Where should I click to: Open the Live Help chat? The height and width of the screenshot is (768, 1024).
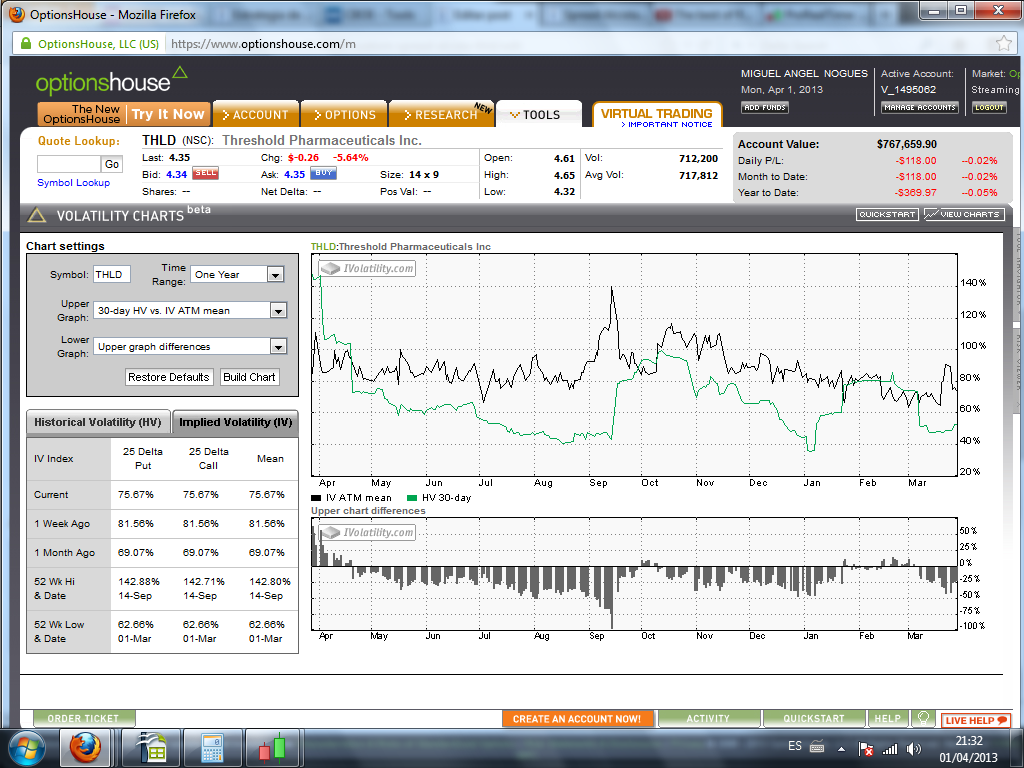coord(976,720)
